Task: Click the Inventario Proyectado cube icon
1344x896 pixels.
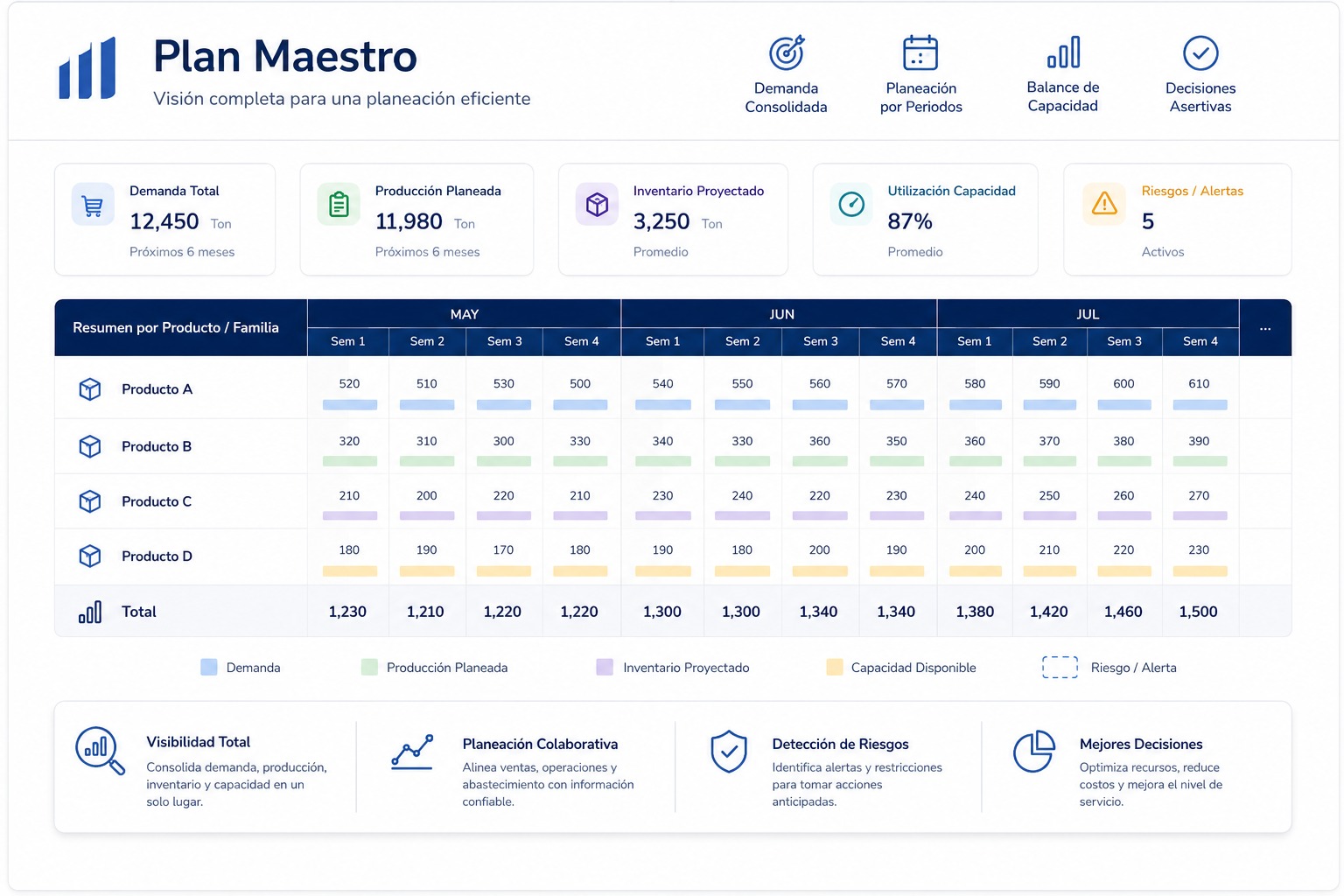Action: coord(597,205)
